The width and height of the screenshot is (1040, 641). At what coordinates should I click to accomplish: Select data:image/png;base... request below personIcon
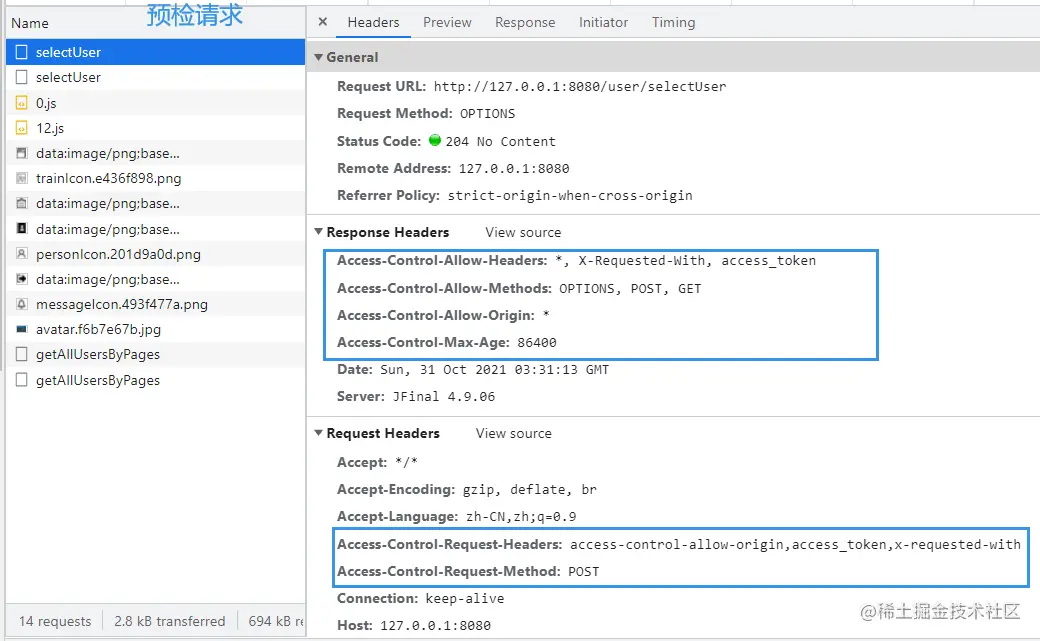(155, 280)
